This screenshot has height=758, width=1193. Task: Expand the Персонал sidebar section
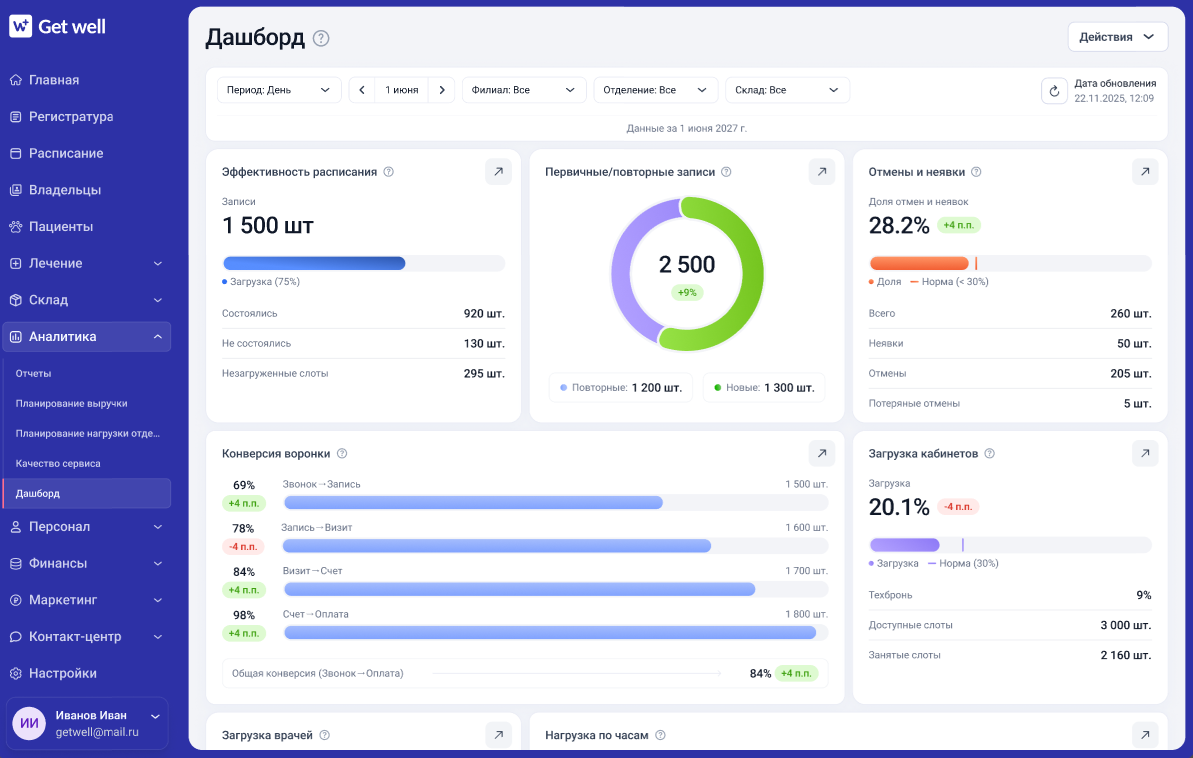(x=87, y=527)
